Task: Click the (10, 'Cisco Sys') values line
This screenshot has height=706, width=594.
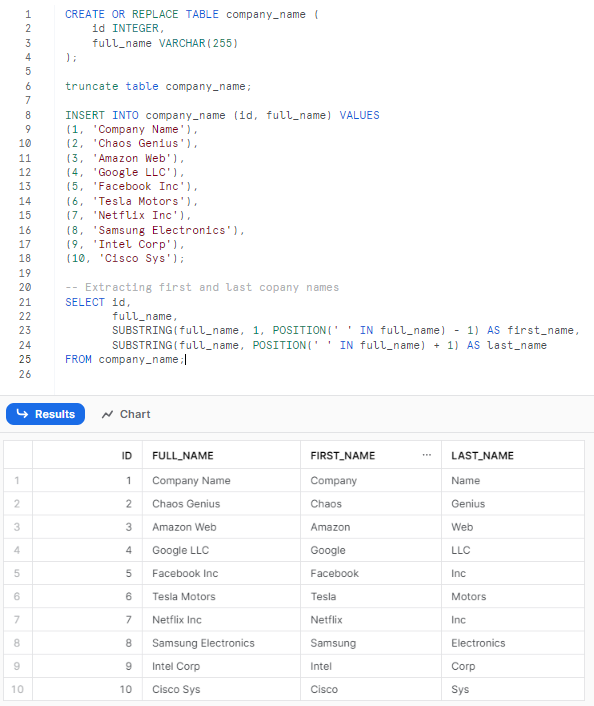Action: point(126,258)
